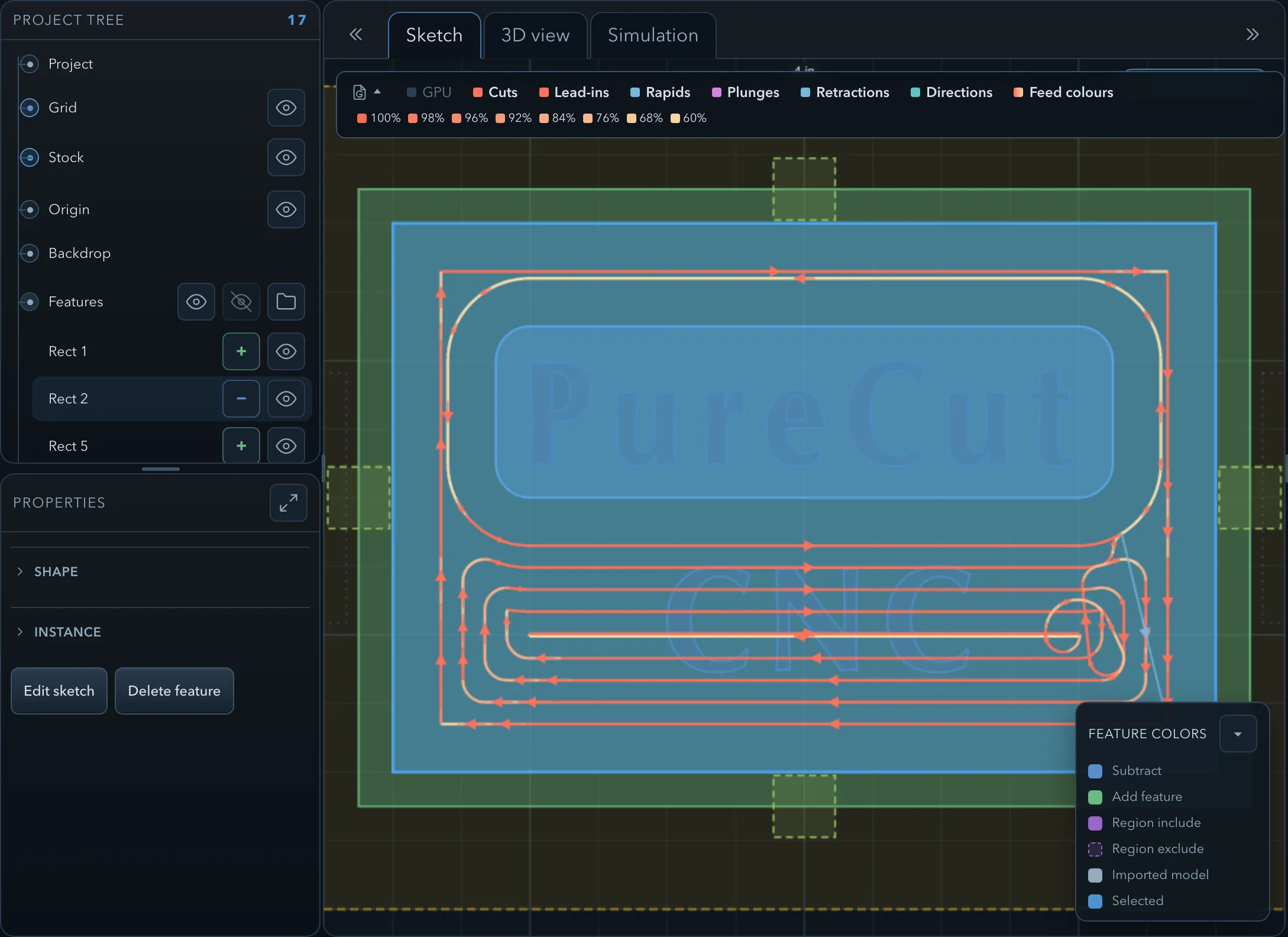Collapse right panel with double chevron
Screen dimensions: 1288x937
click(x=1252, y=34)
